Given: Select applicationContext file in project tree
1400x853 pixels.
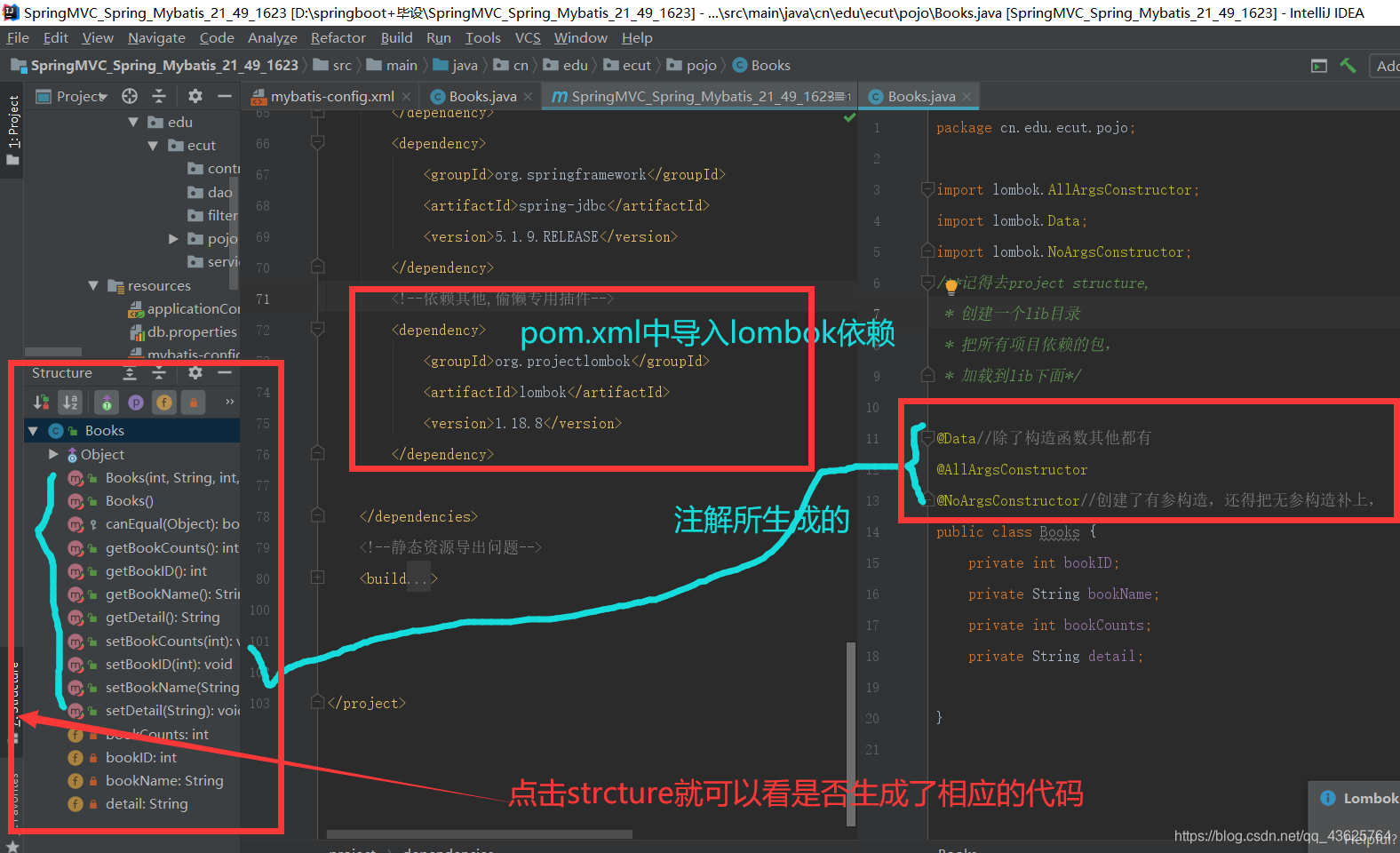Looking at the screenshot, I should pos(193,308).
